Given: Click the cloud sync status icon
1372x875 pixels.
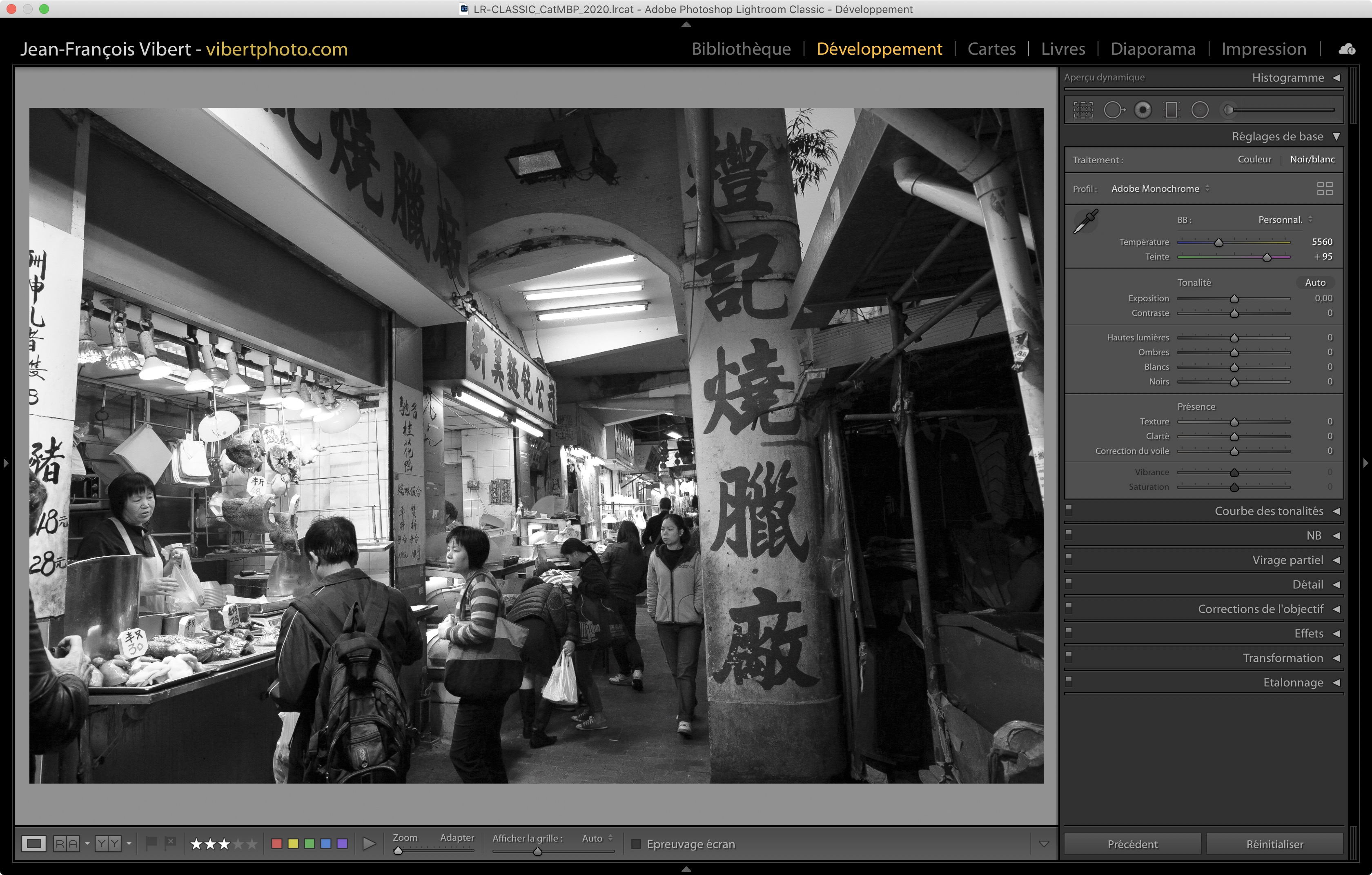Looking at the screenshot, I should pyautogui.click(x=1347, y=49).
